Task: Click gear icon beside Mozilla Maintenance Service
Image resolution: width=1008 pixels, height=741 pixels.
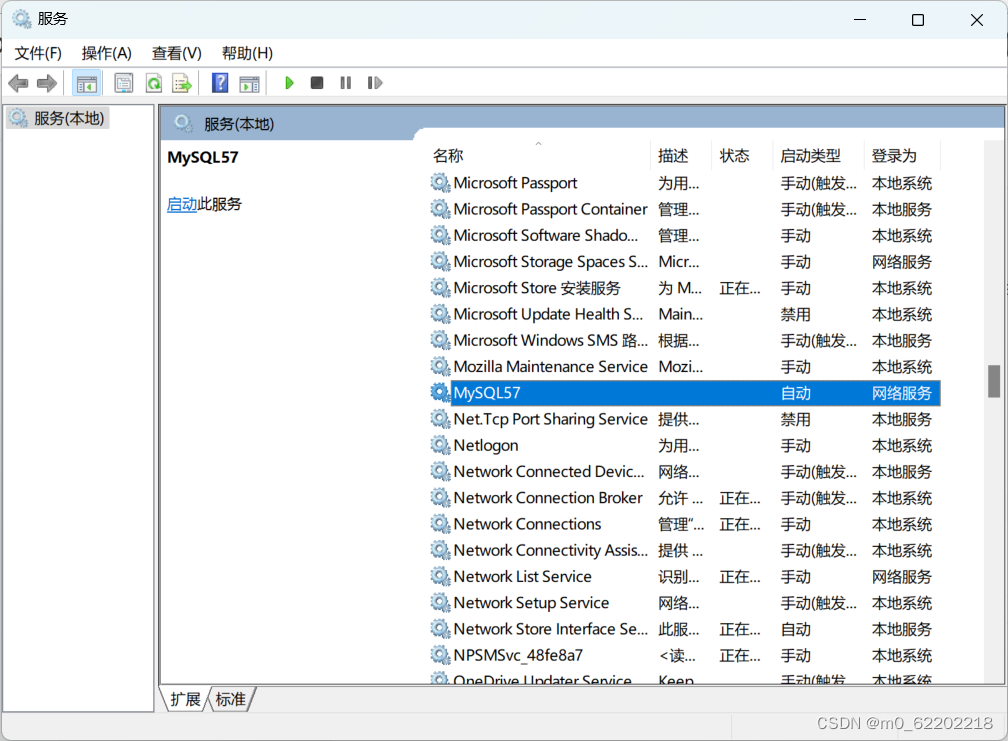Action: click(440, 366)
